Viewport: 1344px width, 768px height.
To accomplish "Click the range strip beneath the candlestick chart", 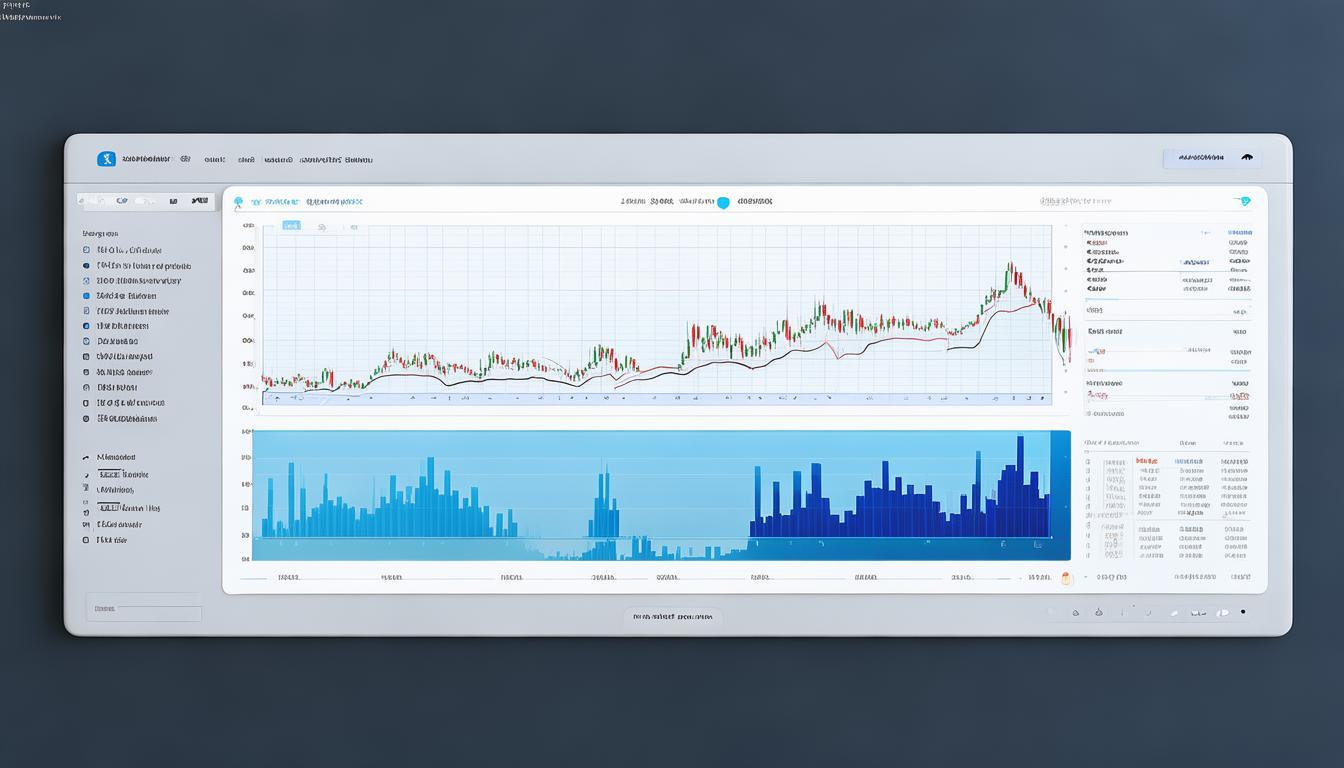I will point(656,399).
